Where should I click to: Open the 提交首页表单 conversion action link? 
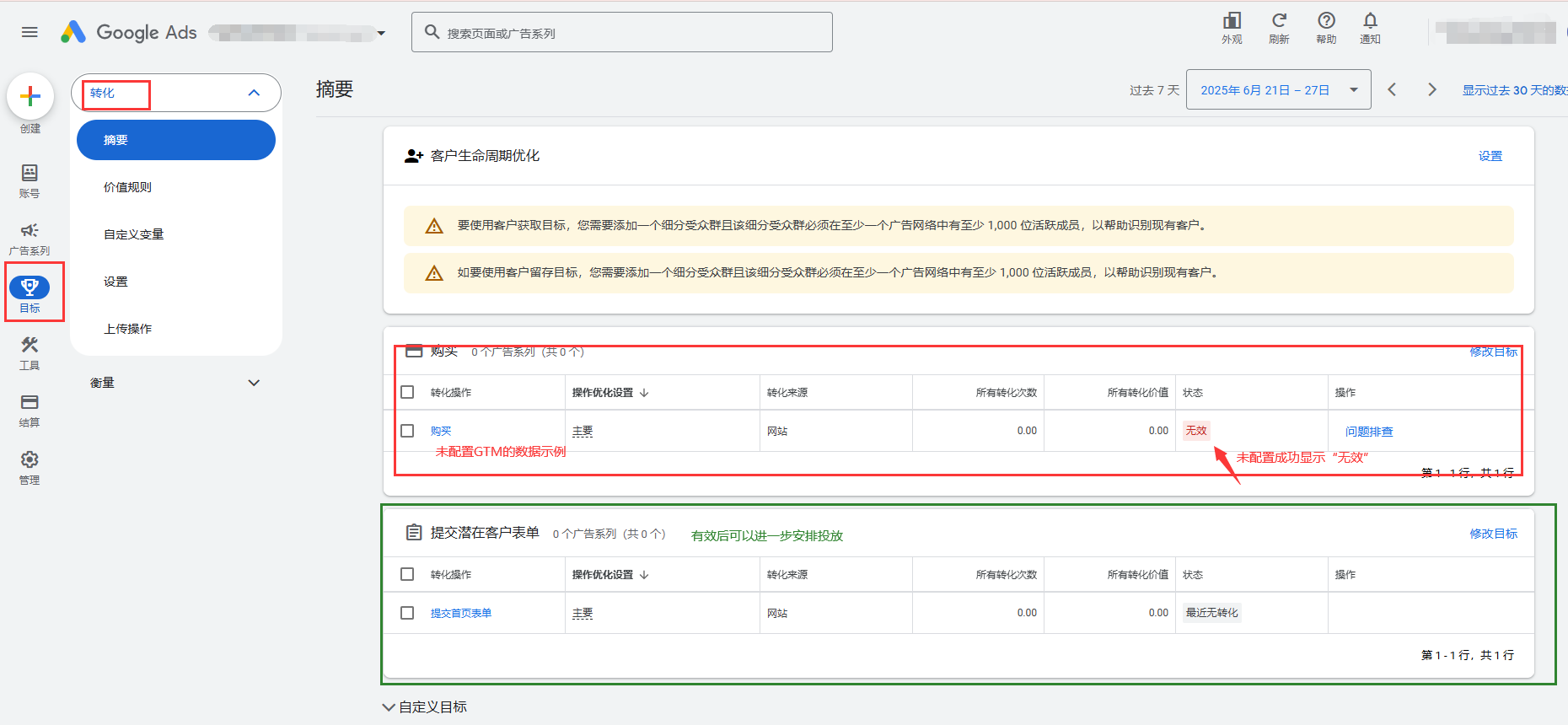tap(460, 614)
